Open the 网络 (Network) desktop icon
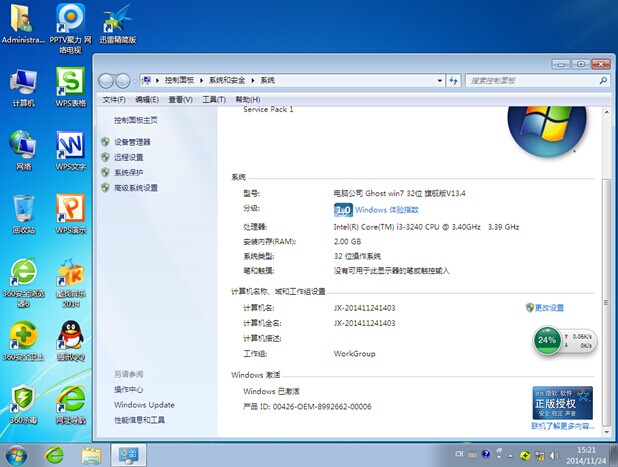 tap(24, 151)
